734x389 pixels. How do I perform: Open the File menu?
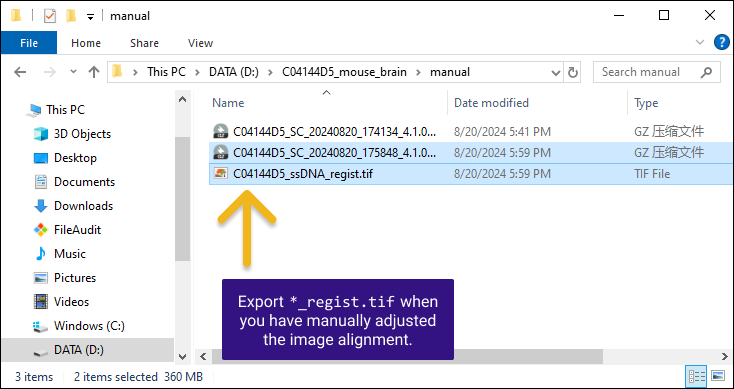click(29, 43)
